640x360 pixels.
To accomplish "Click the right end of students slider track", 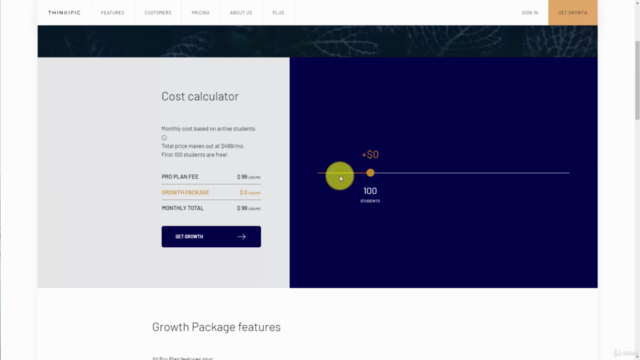I will (567, 173).
